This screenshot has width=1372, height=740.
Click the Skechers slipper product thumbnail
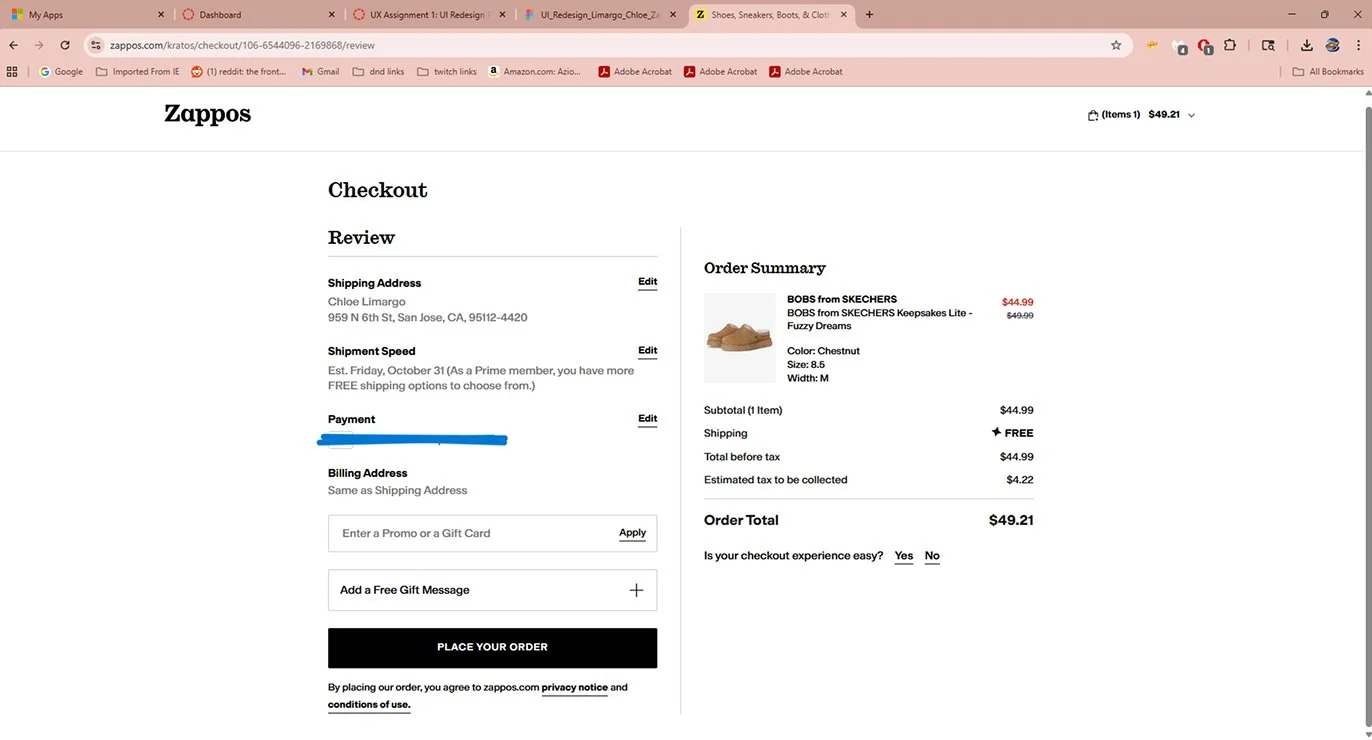tap(740, 338)
